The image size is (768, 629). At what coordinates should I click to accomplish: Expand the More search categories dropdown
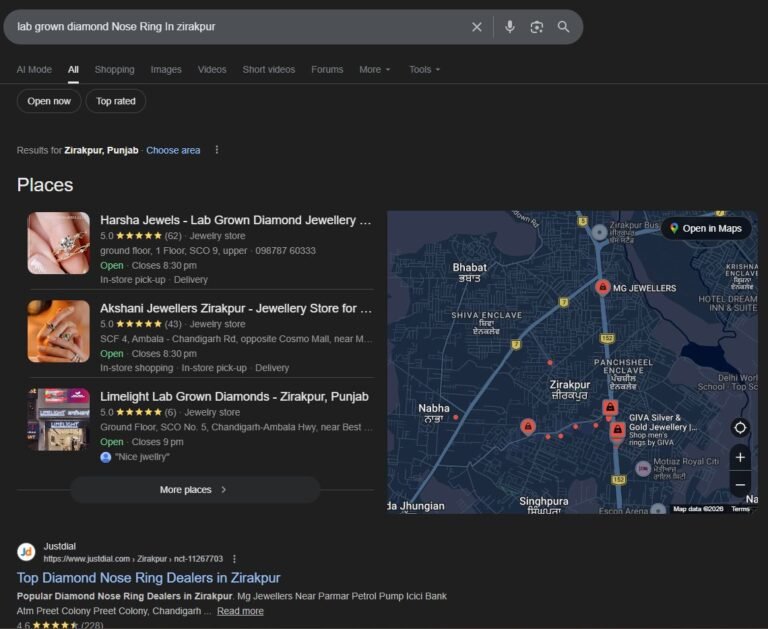pyautogui.click(x=375, y=70)
